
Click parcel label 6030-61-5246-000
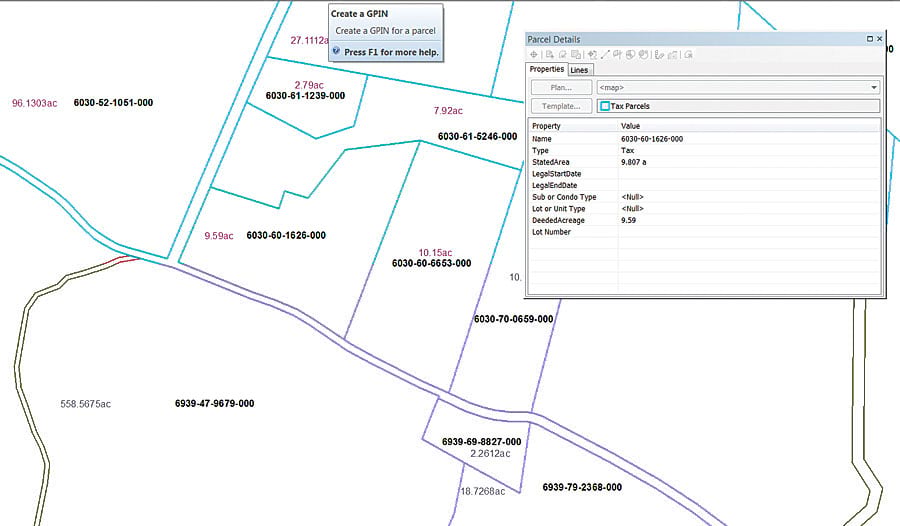point(478,136)
